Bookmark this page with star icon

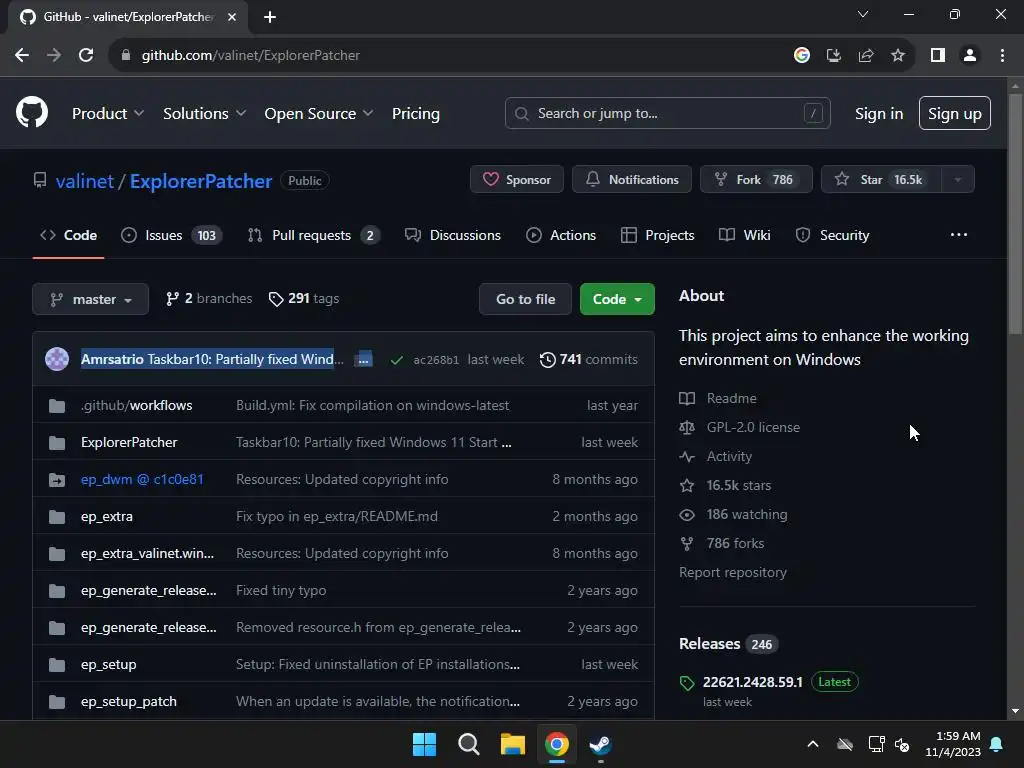(x=897, y=56)
